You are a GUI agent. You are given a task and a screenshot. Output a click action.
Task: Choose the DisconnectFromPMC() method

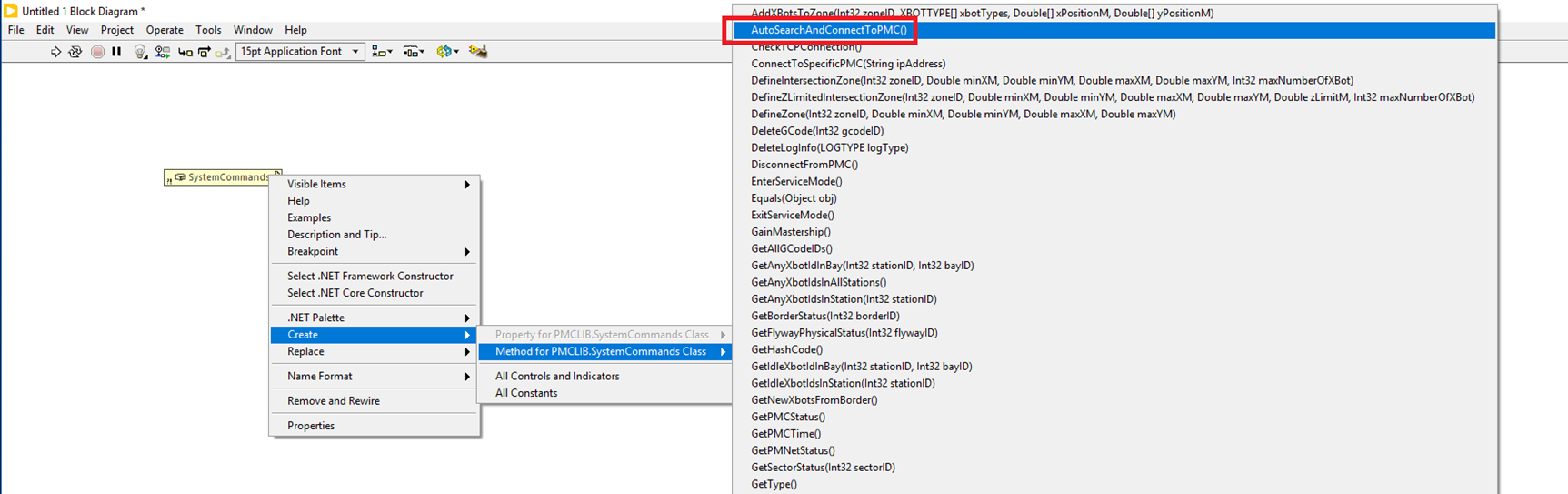coord(804,165)
